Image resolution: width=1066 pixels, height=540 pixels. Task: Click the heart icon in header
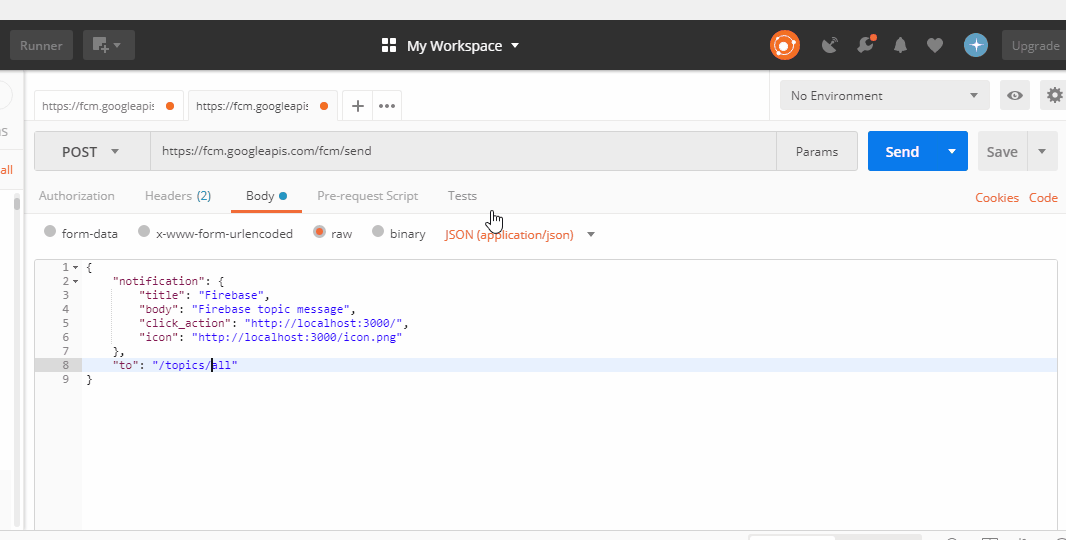click(x=935, y=45)
